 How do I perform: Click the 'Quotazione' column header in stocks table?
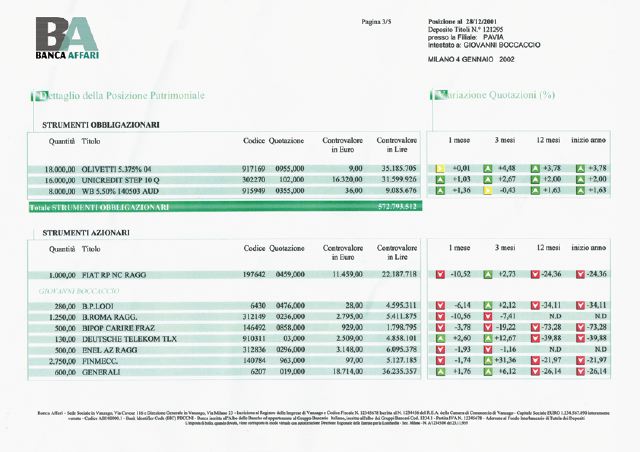coord(287,248)
